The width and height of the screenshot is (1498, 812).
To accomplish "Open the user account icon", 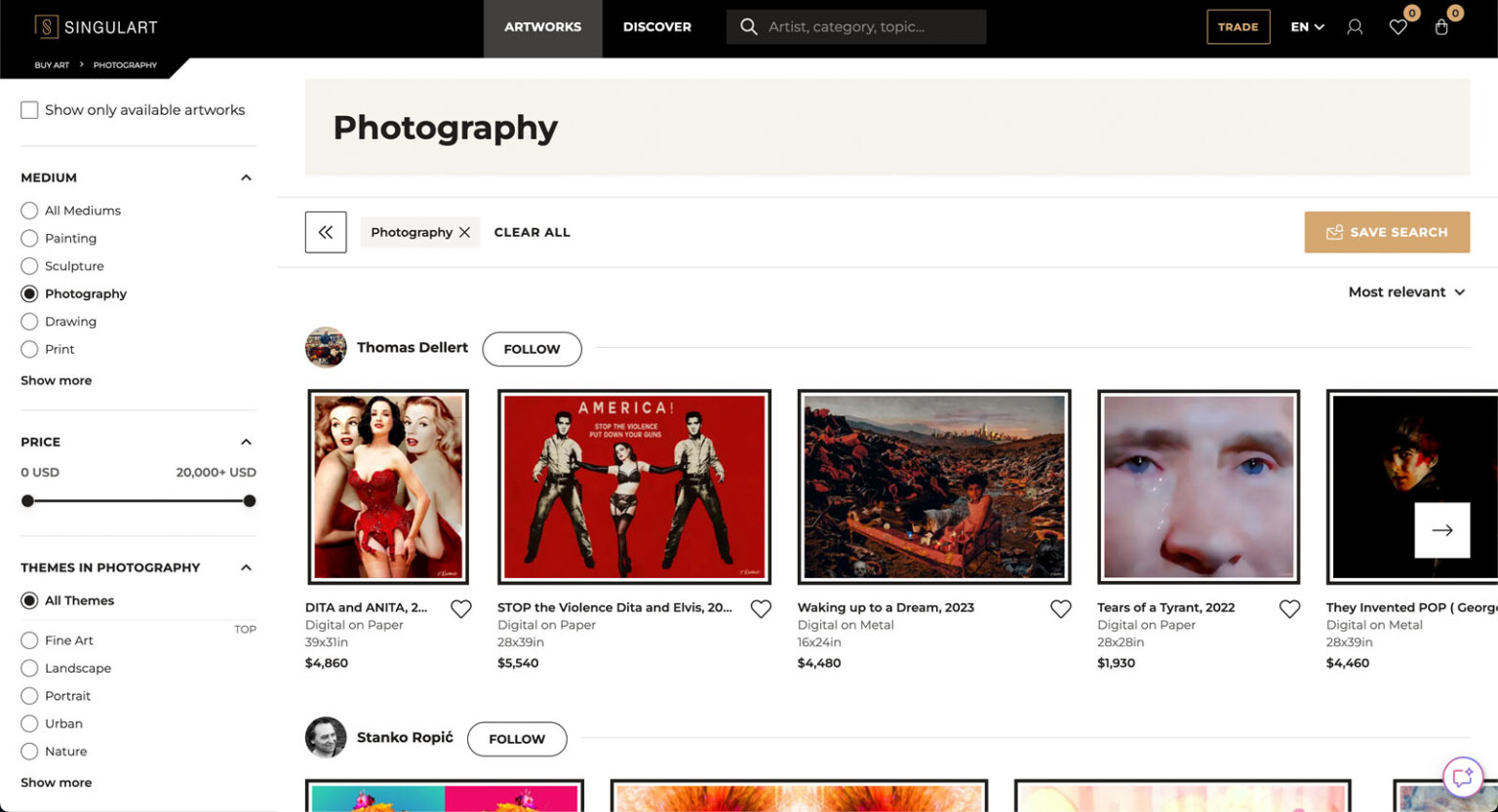I will (x=1354, y=27).
